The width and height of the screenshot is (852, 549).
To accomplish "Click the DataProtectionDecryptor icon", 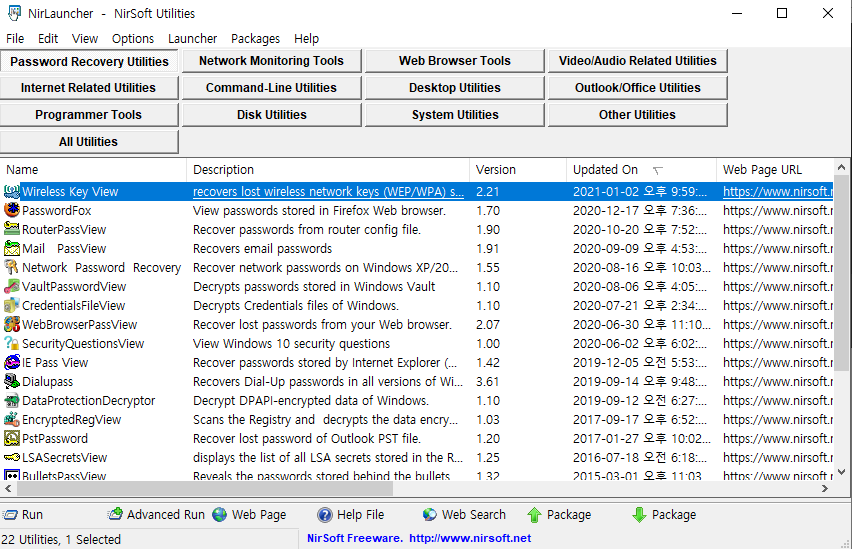I will click(11, 400).
